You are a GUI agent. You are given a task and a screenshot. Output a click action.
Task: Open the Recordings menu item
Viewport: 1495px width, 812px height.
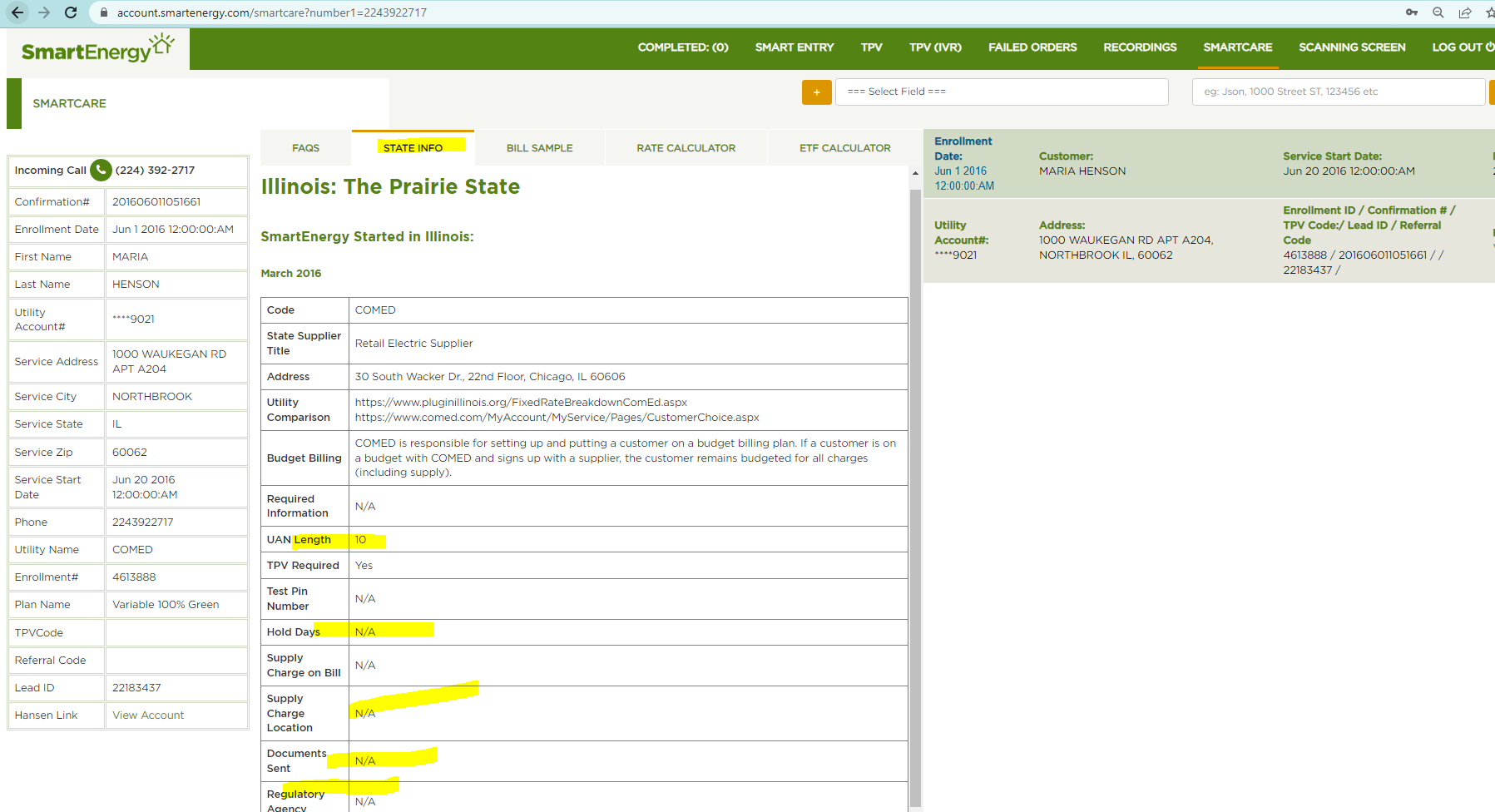tap(1140, 47)
